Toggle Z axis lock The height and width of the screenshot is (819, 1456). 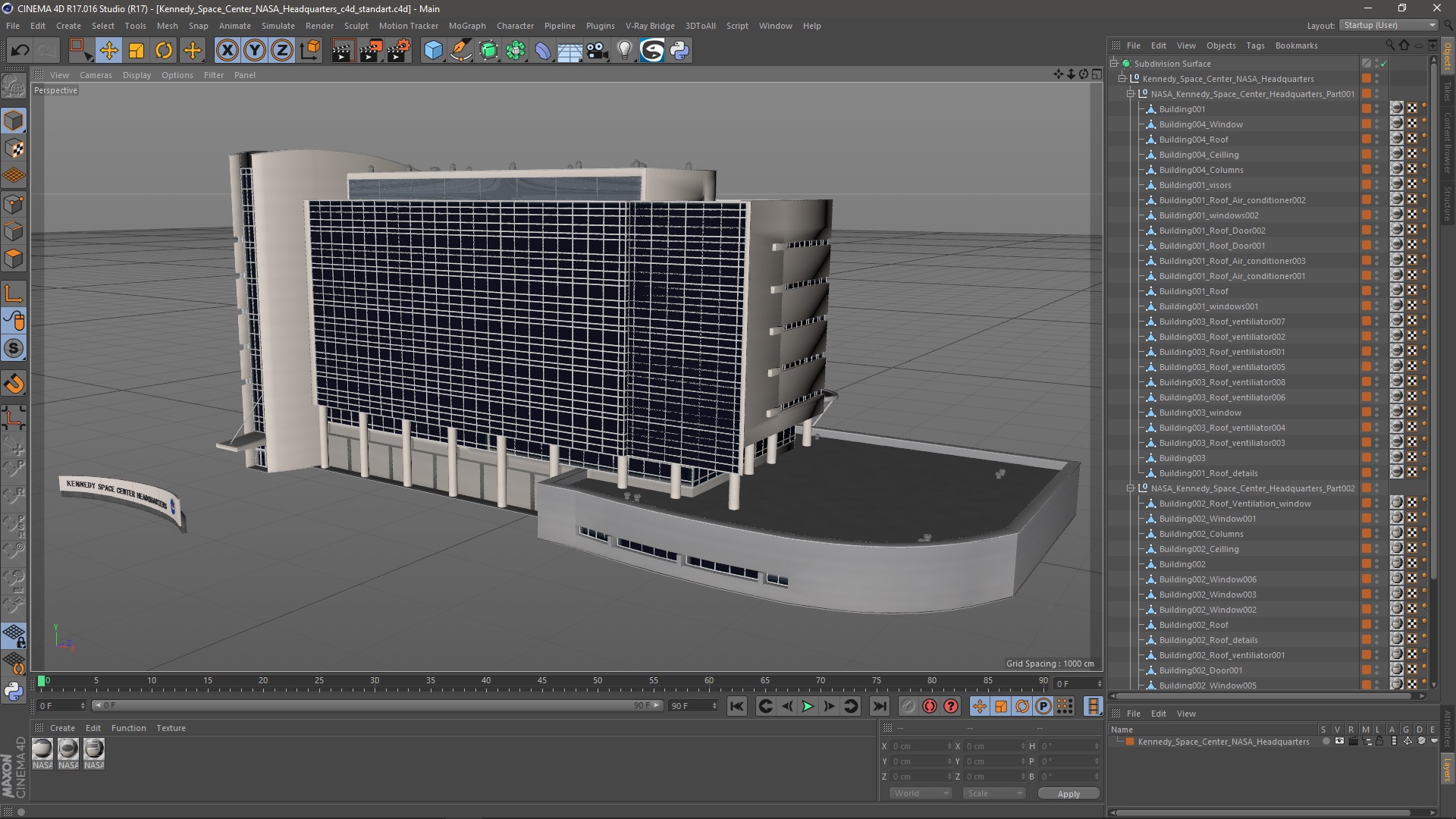[282, 51]
